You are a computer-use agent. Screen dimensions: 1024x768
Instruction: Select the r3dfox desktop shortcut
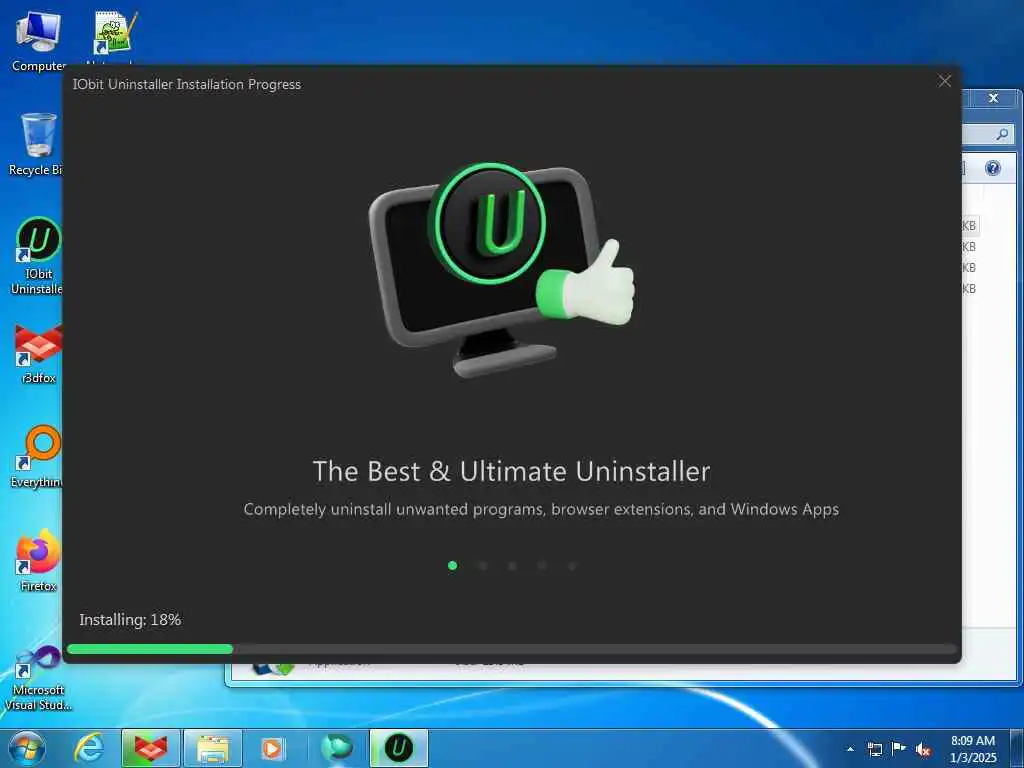click(x=37, y=353)
